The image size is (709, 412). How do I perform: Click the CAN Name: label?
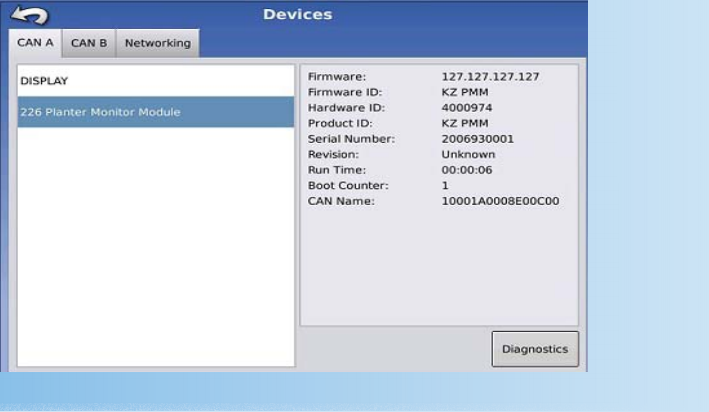(x=341, y=201)
